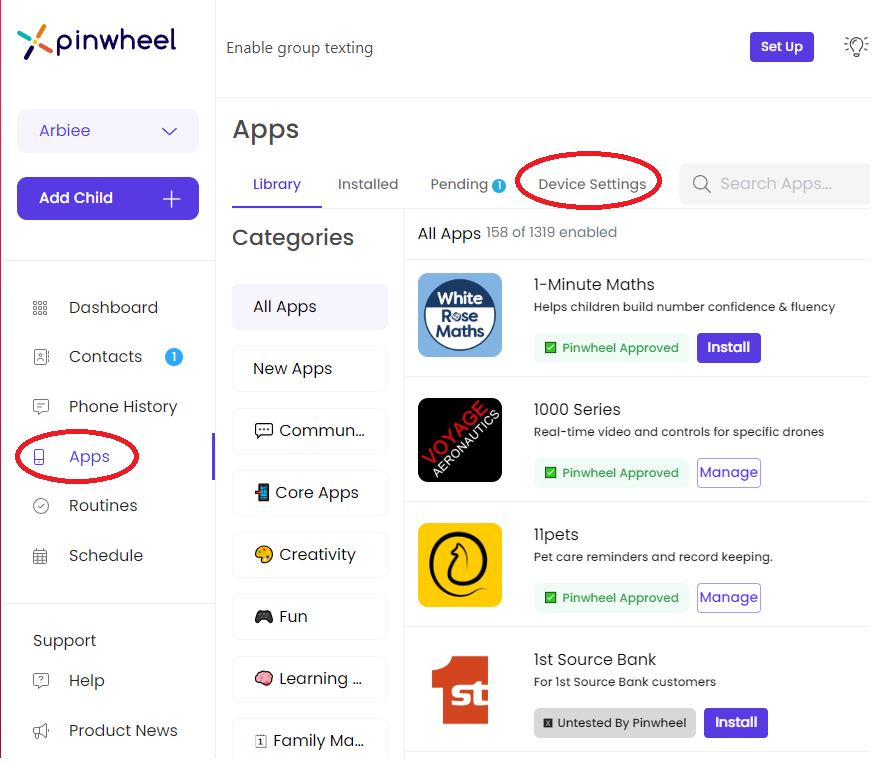The height and width of the screenshot is (764, 878).
Task: Click the Set Up button
Action: 781,46
